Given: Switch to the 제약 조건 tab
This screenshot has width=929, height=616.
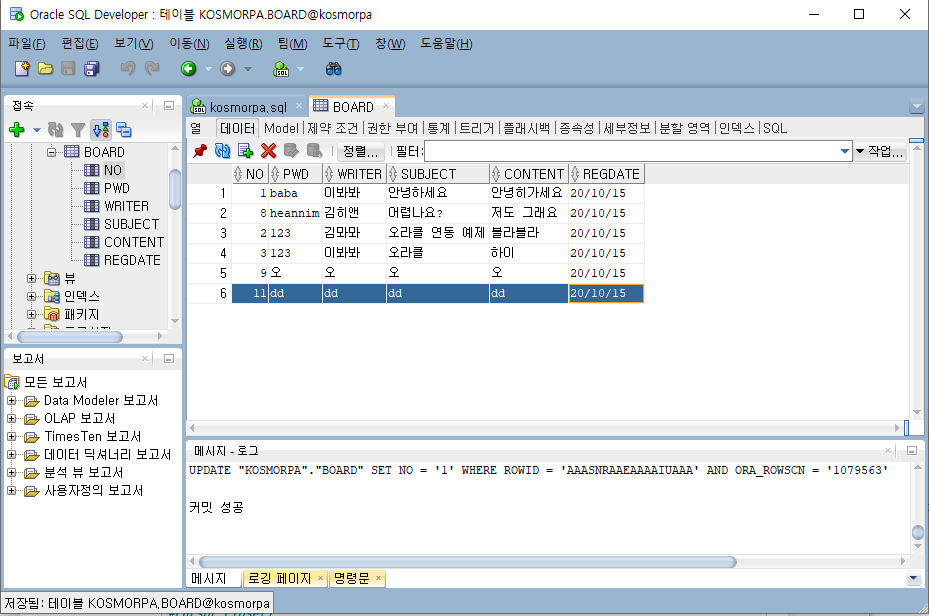Looking at the screenshot, I should [x=333, y=129].
